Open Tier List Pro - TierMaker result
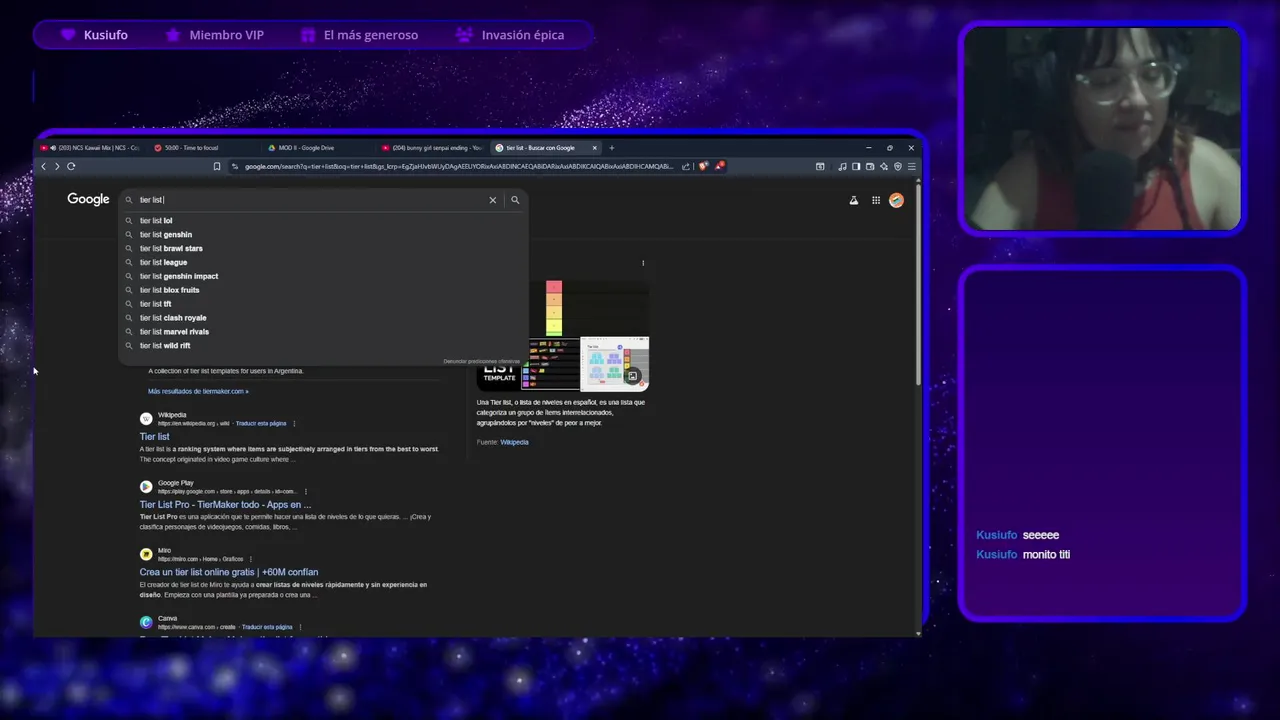 coord(225,505)
